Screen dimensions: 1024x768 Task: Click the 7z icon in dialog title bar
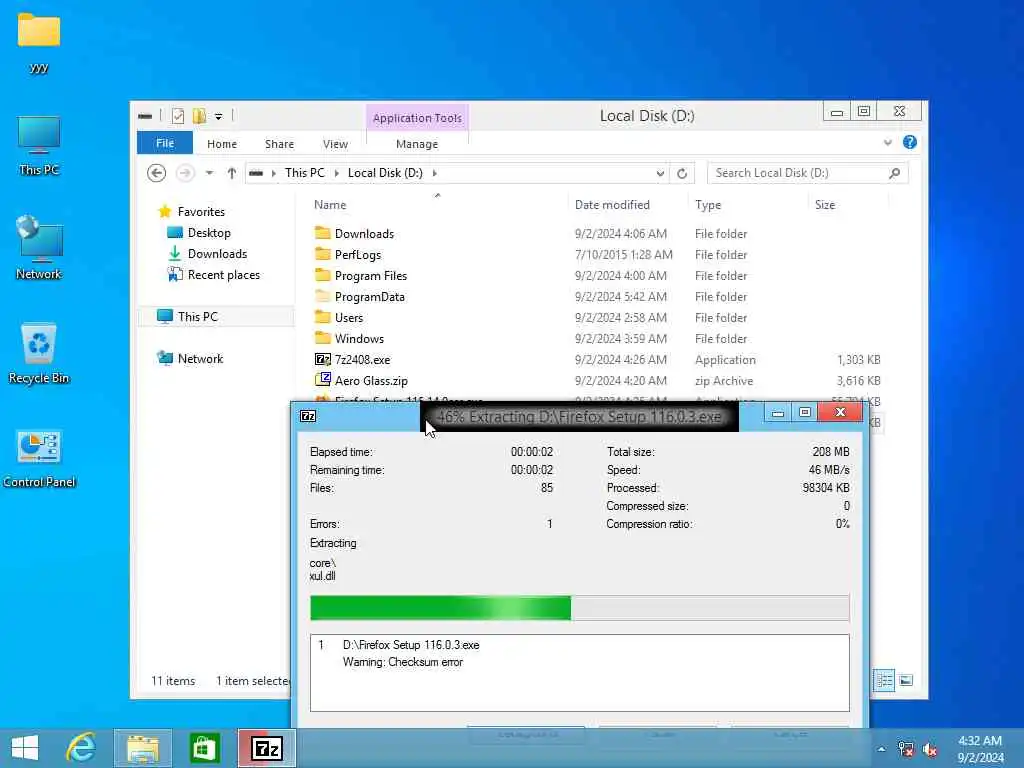coord(308,416)
